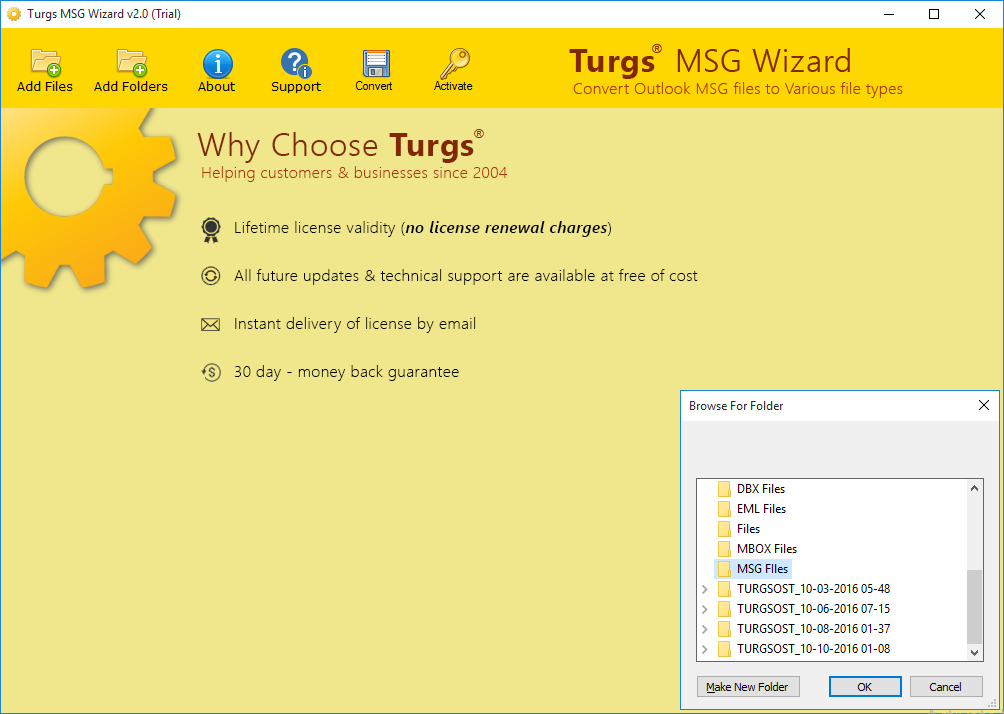
Task: Click the 'Support' toolbar label
Action: [296, 86]
